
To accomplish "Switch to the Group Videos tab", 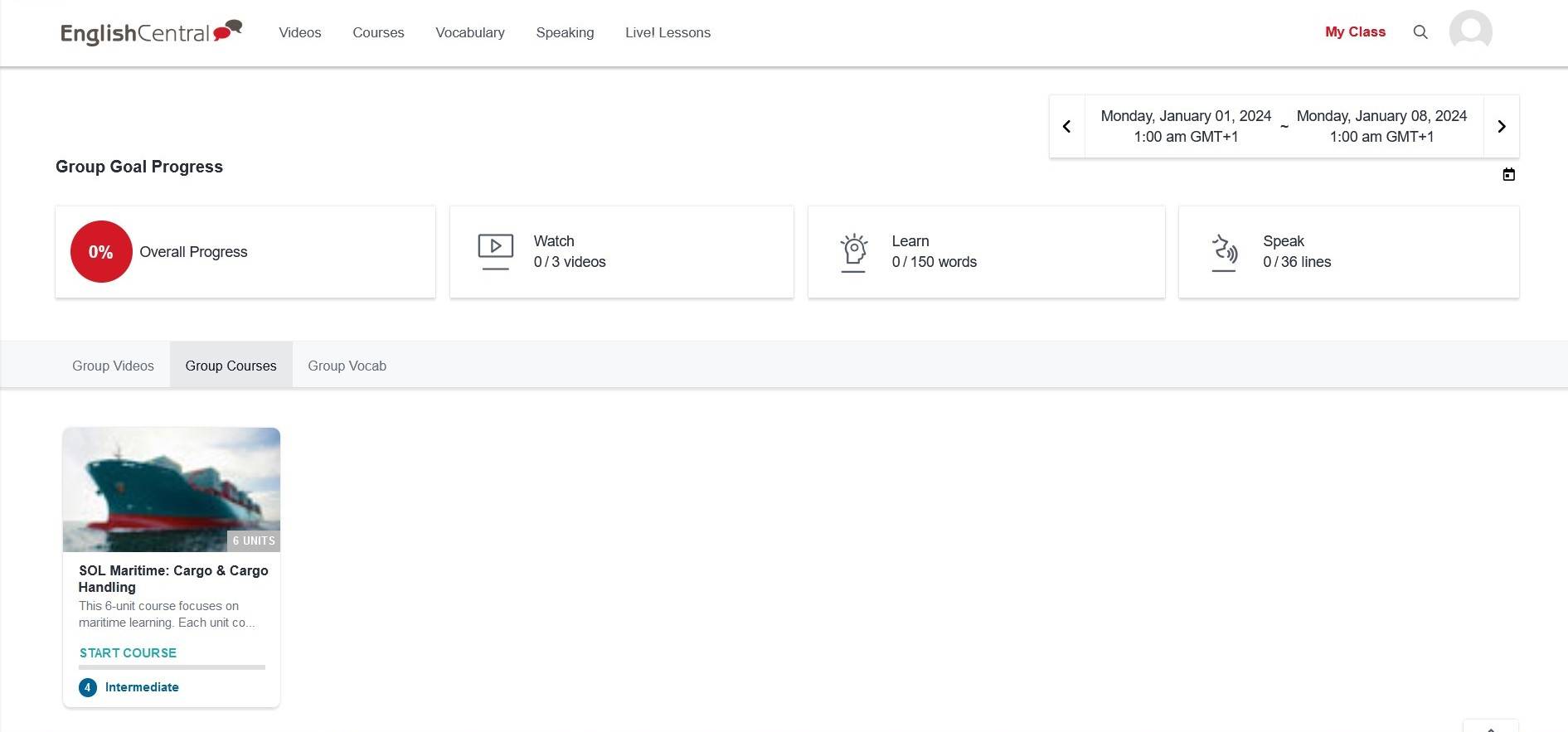I will pyautogui.click(x=113, y=366).
